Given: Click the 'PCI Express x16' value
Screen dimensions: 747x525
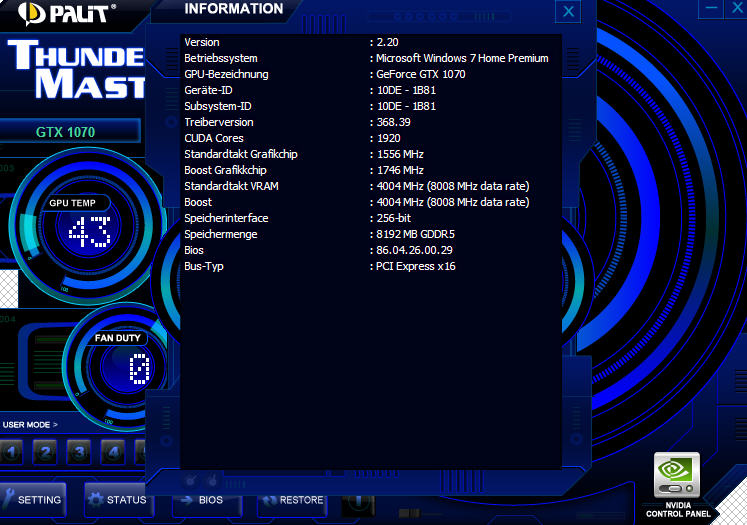Looking at the screenshot, I should pos(415,266).
